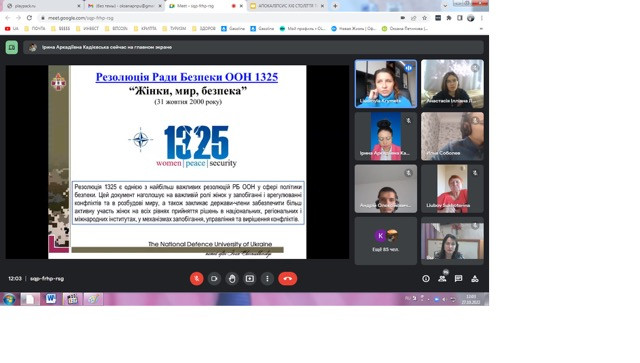Open the Мой профиль bookmark
640x363 pixels.
pos(302,29)
